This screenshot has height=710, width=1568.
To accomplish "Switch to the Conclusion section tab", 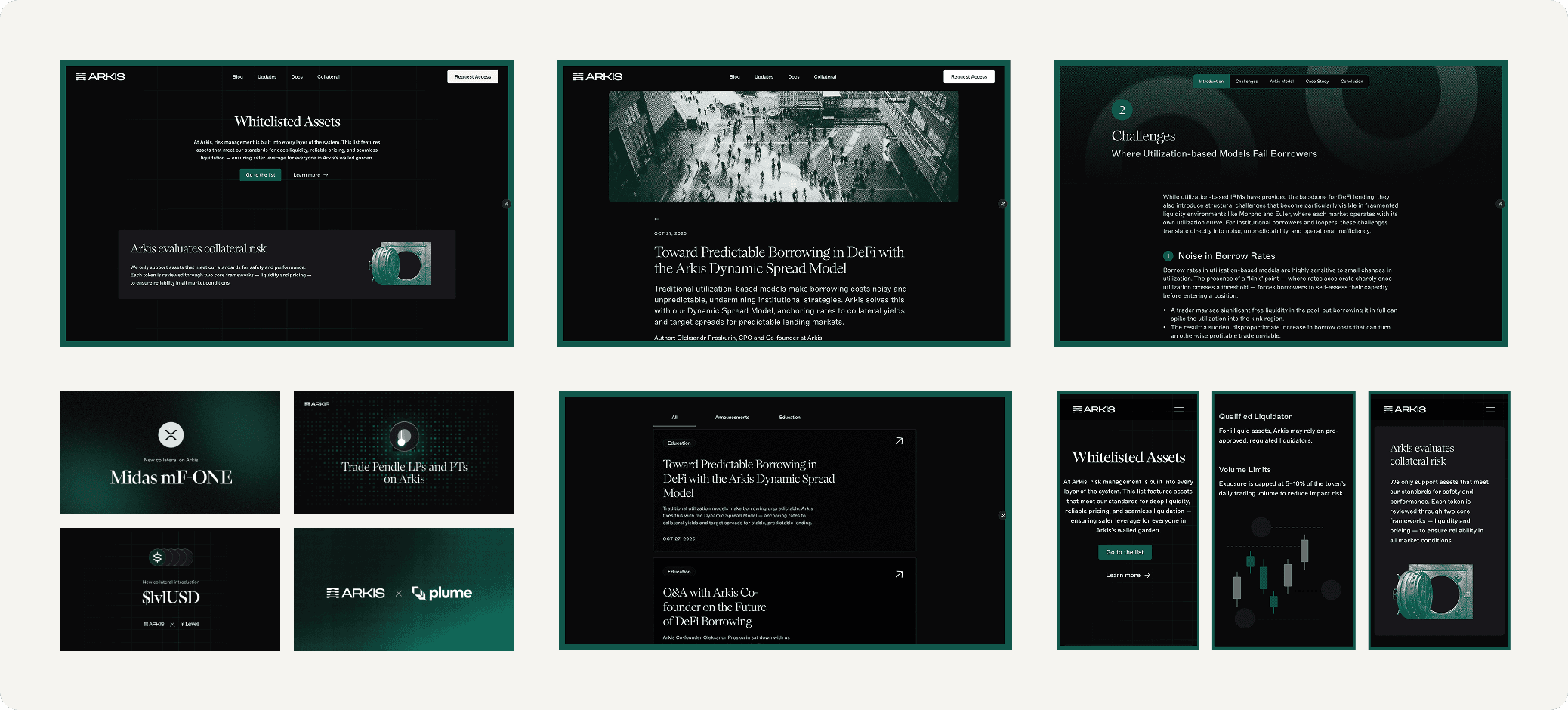I will coord(1352,82).
